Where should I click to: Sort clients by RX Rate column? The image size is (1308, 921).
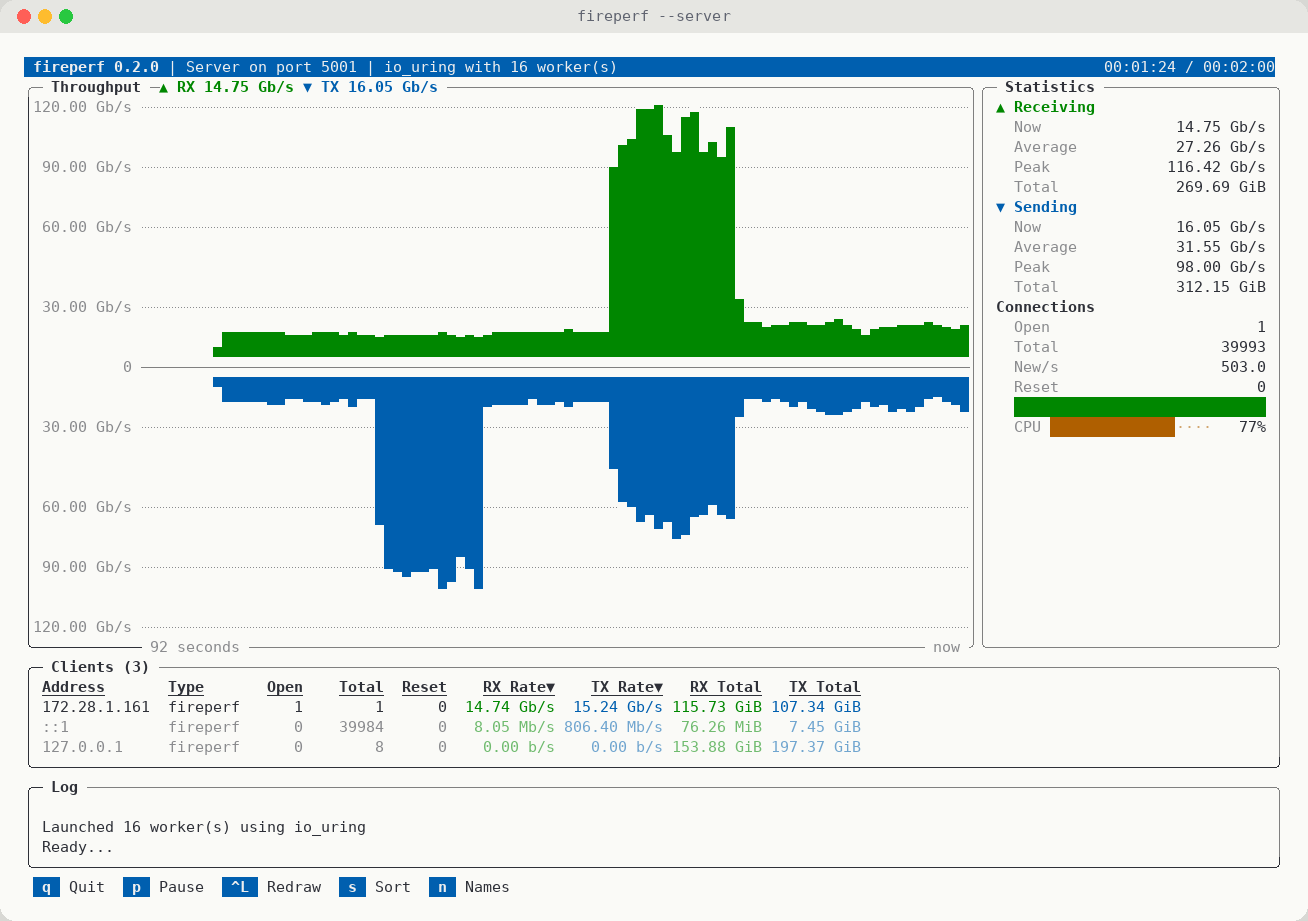519,687
